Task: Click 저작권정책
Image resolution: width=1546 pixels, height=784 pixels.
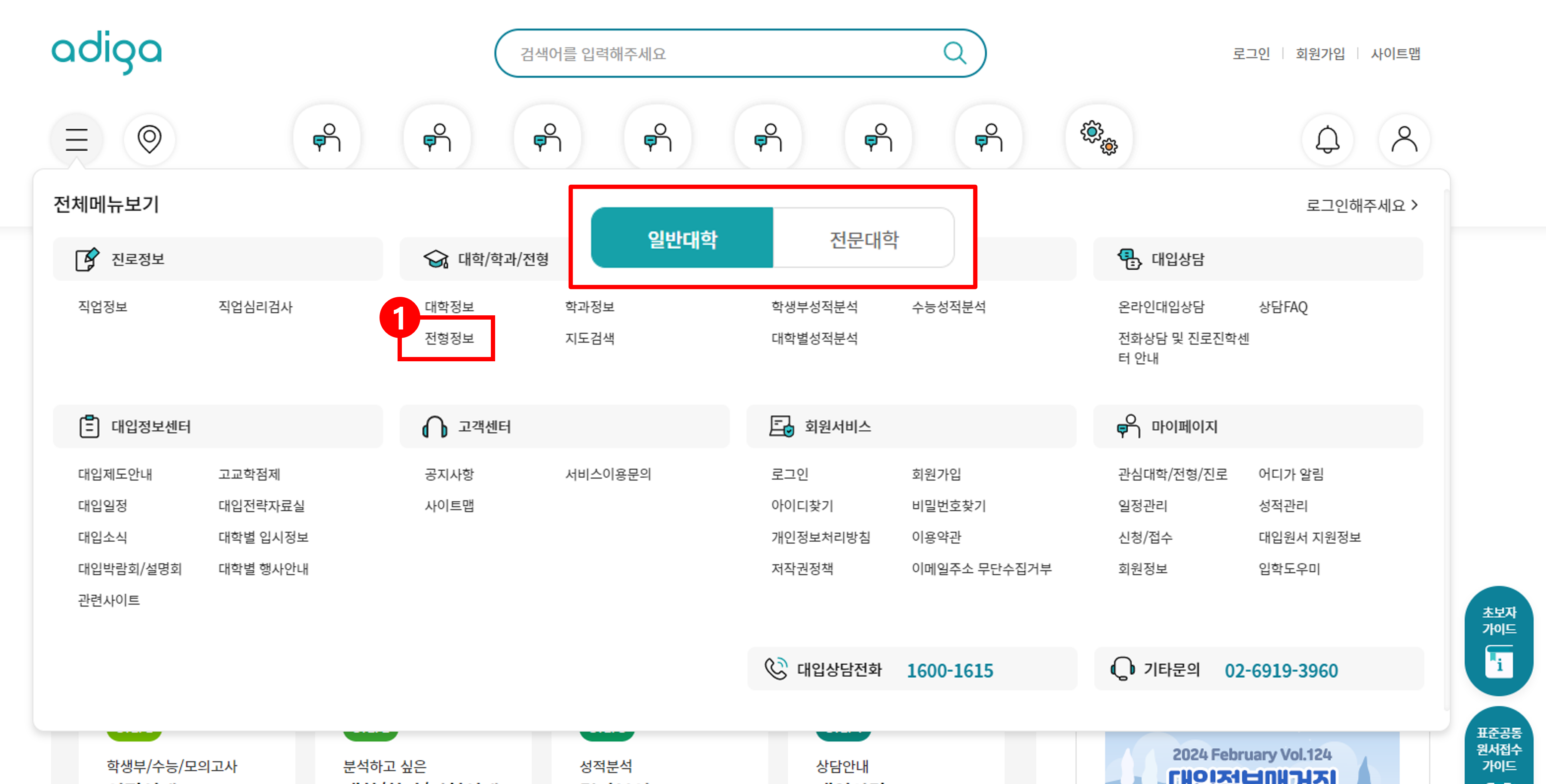Action: (x=802, y=569)
